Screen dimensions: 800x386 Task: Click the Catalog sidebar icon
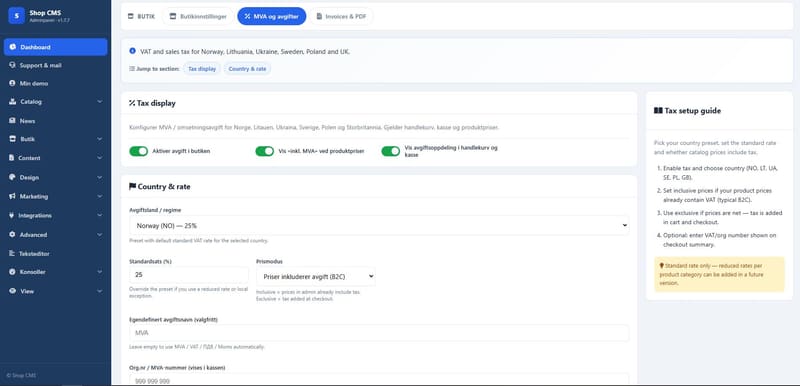pos(13,101)
